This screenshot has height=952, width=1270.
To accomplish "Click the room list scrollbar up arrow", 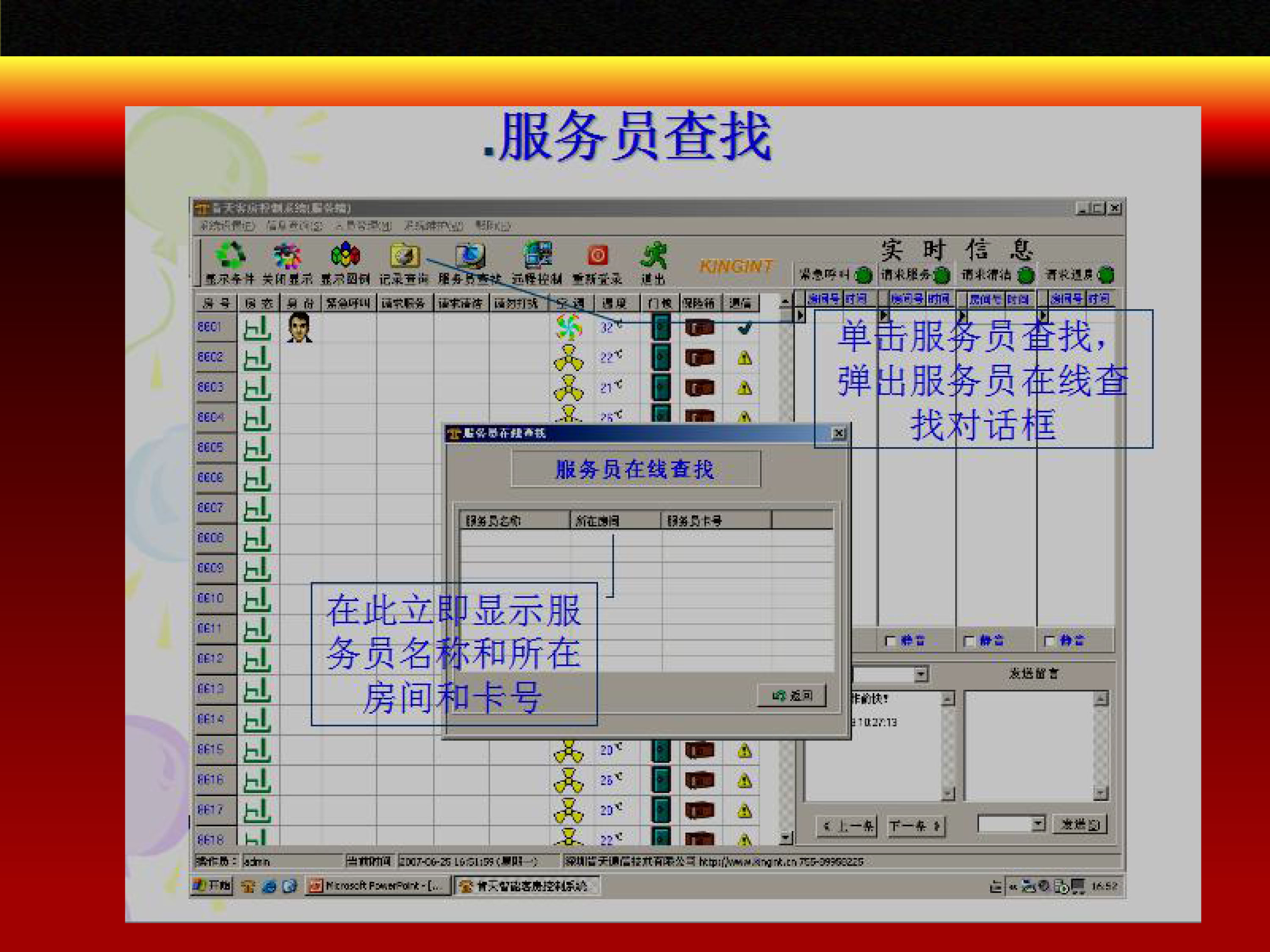I will (785, 301).
